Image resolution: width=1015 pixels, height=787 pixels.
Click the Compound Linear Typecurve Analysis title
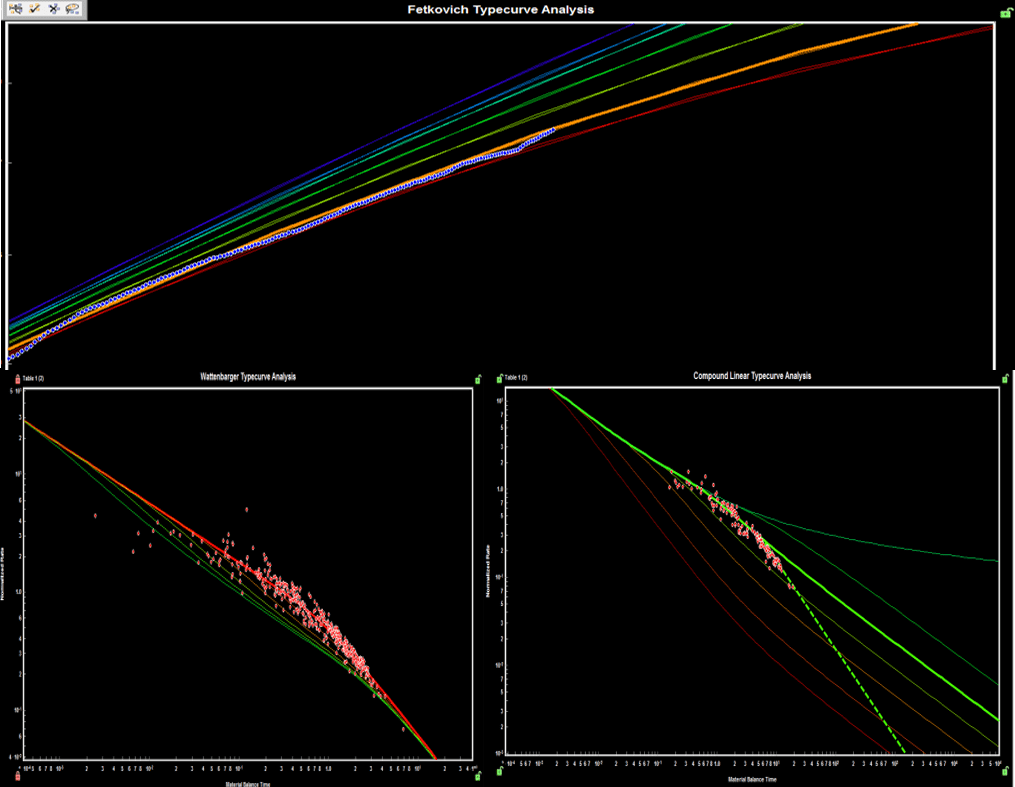(x=752, y=377)
